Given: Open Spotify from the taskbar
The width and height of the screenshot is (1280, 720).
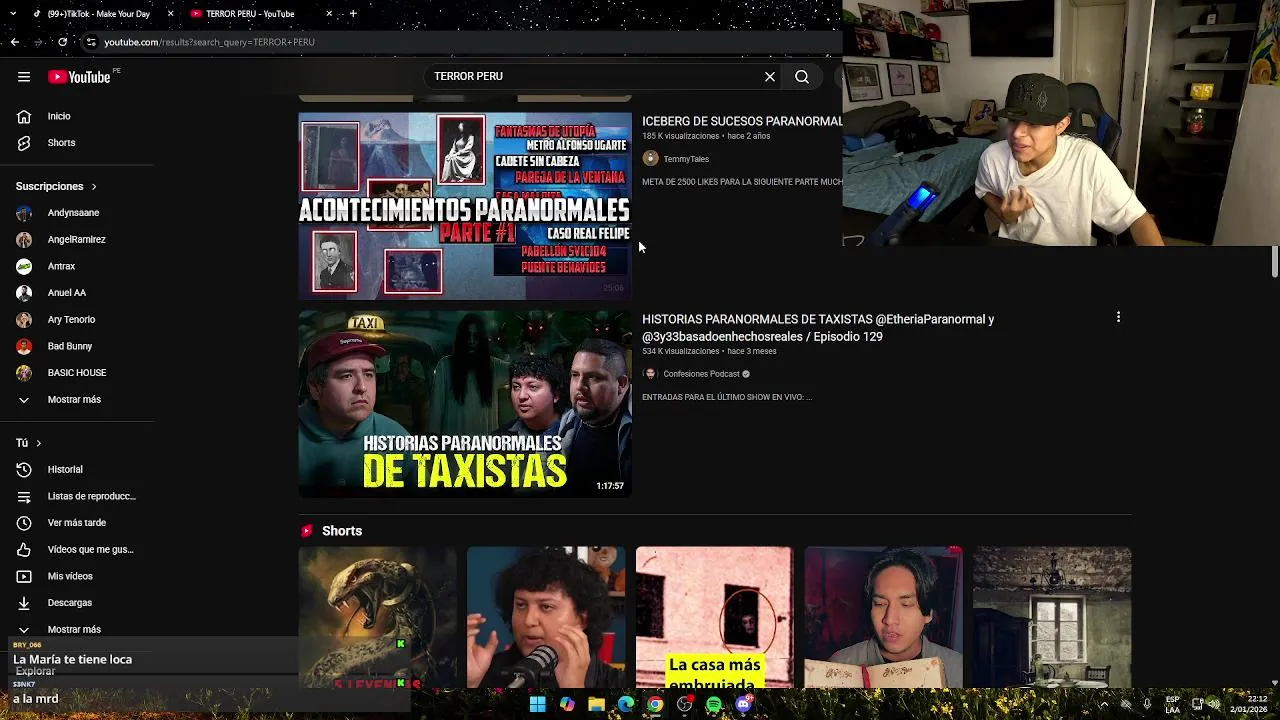Looking at the screenshot, I should click(714, 705).
